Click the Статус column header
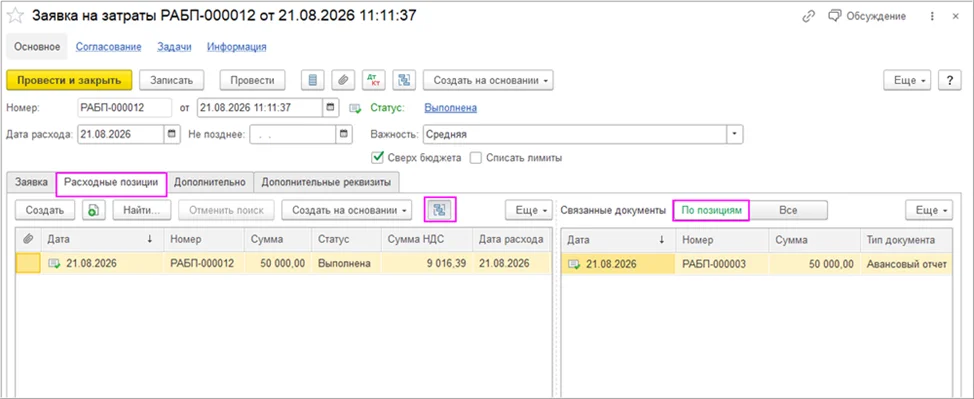 [347, 239]
